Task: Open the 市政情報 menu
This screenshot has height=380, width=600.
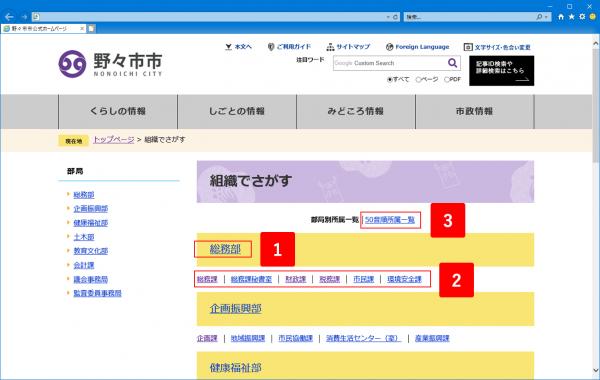Action: tap(474, 111)
